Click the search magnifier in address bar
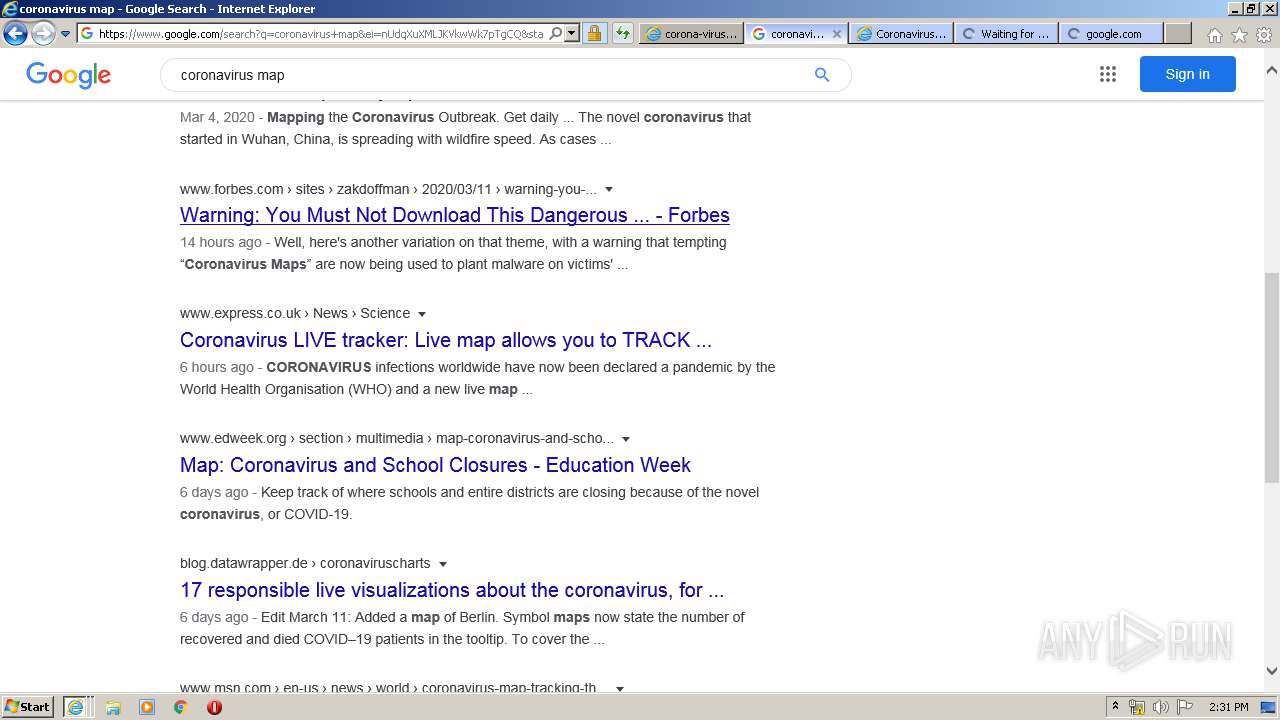The image size is (1280, 720). (556, 33)
